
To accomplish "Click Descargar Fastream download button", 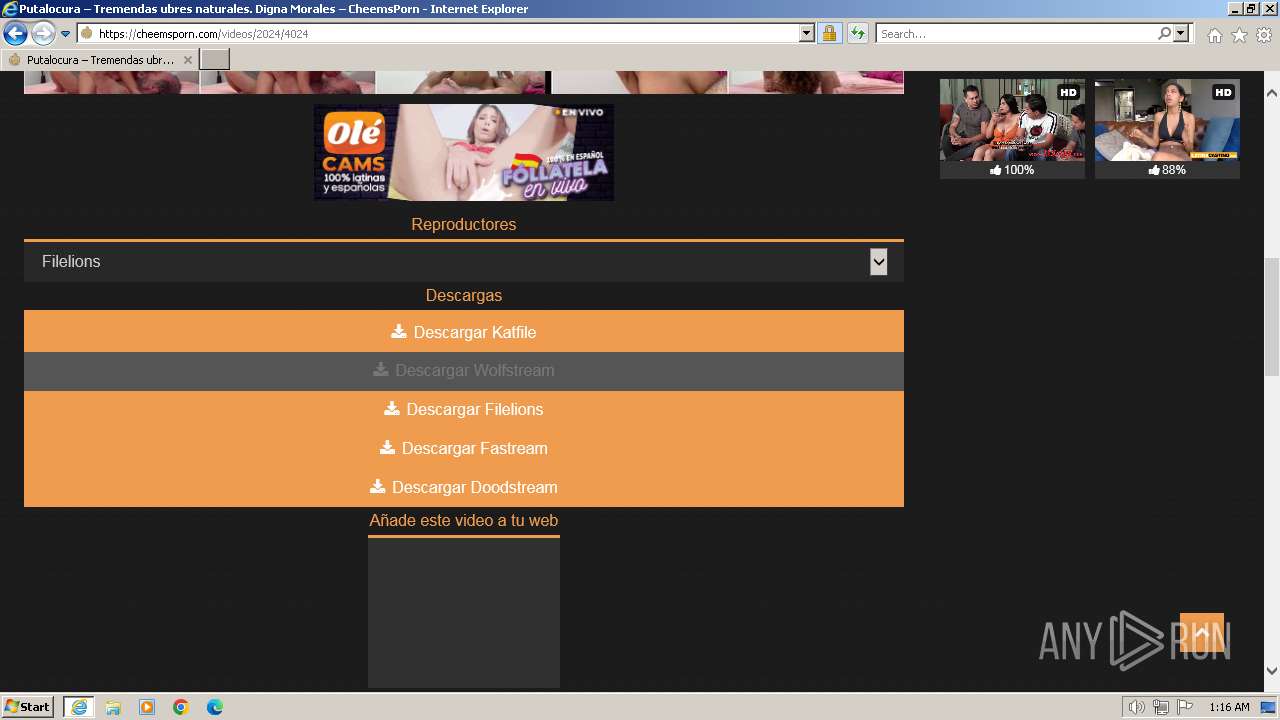I will 464,449.
